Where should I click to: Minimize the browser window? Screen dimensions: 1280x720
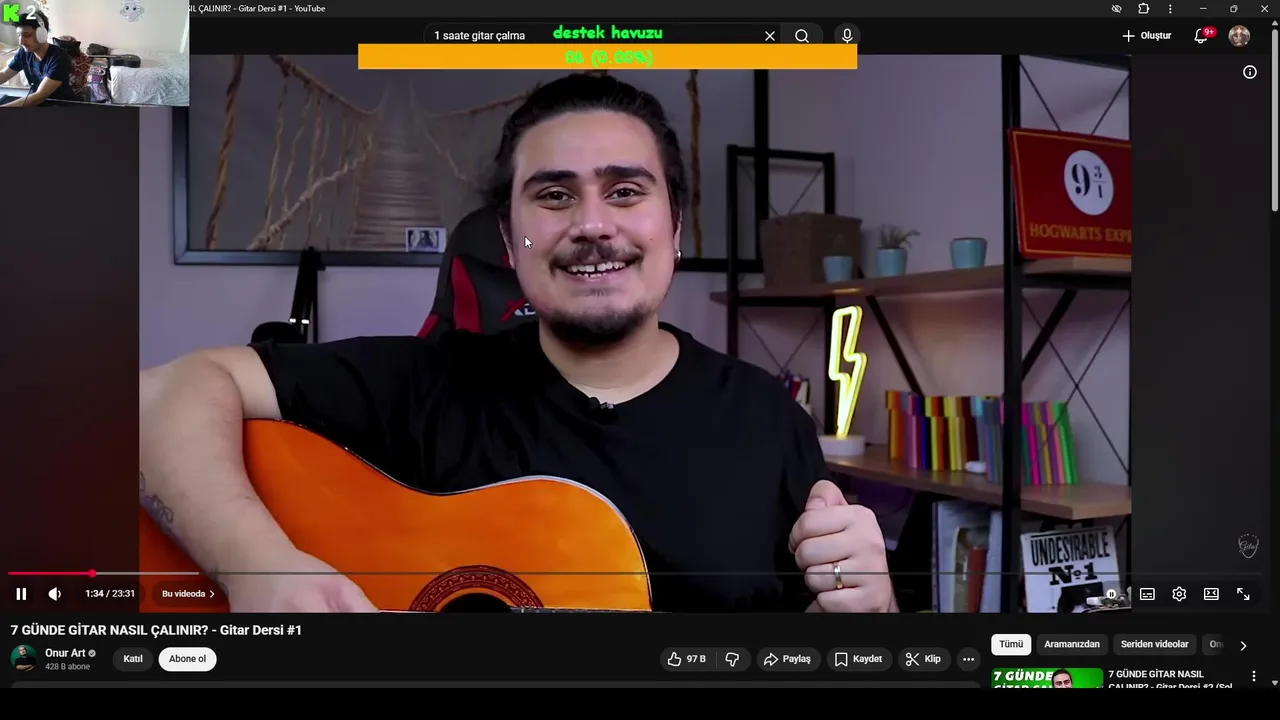tap(1203, 9)
